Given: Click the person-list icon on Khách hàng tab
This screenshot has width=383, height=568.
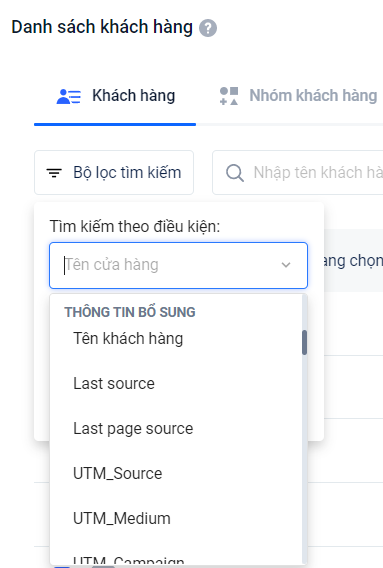Looking at the screenshot, I should coord(68,96).
